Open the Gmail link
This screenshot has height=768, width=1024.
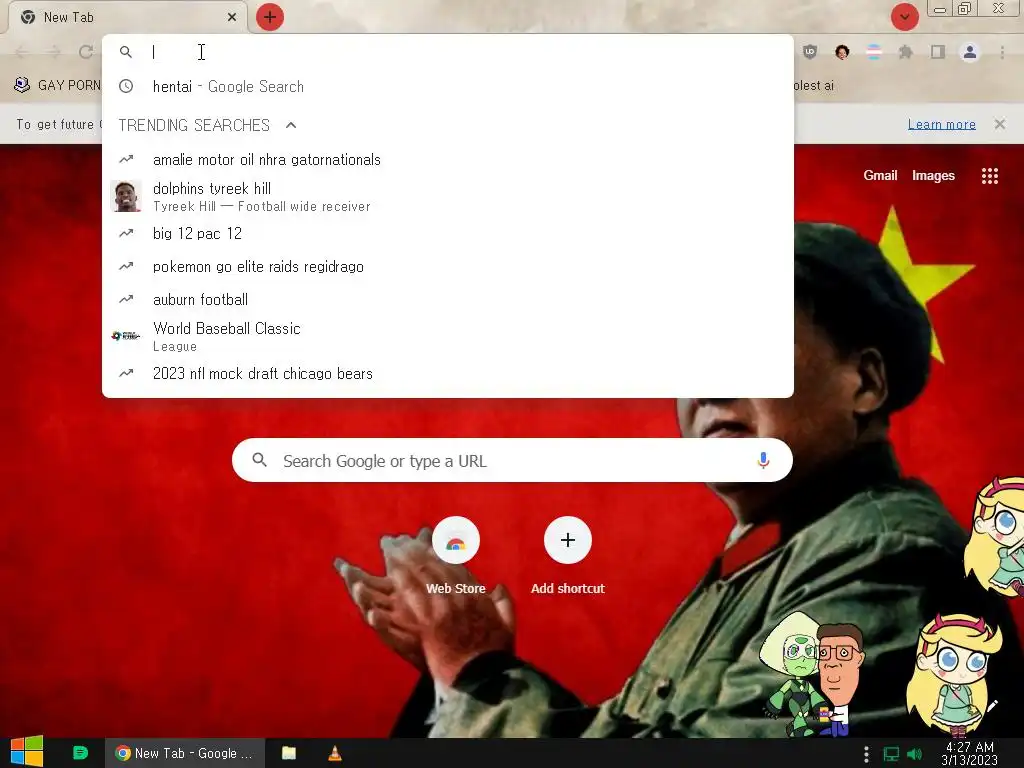[x=880, y=175]
